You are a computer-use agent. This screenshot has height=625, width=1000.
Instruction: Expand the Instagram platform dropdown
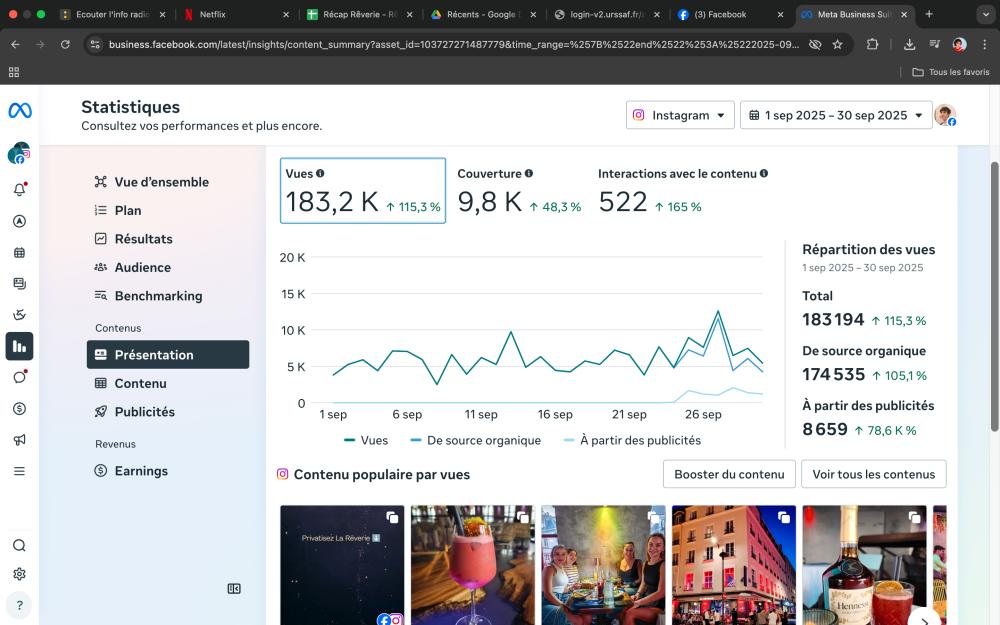tap(680, 115)
